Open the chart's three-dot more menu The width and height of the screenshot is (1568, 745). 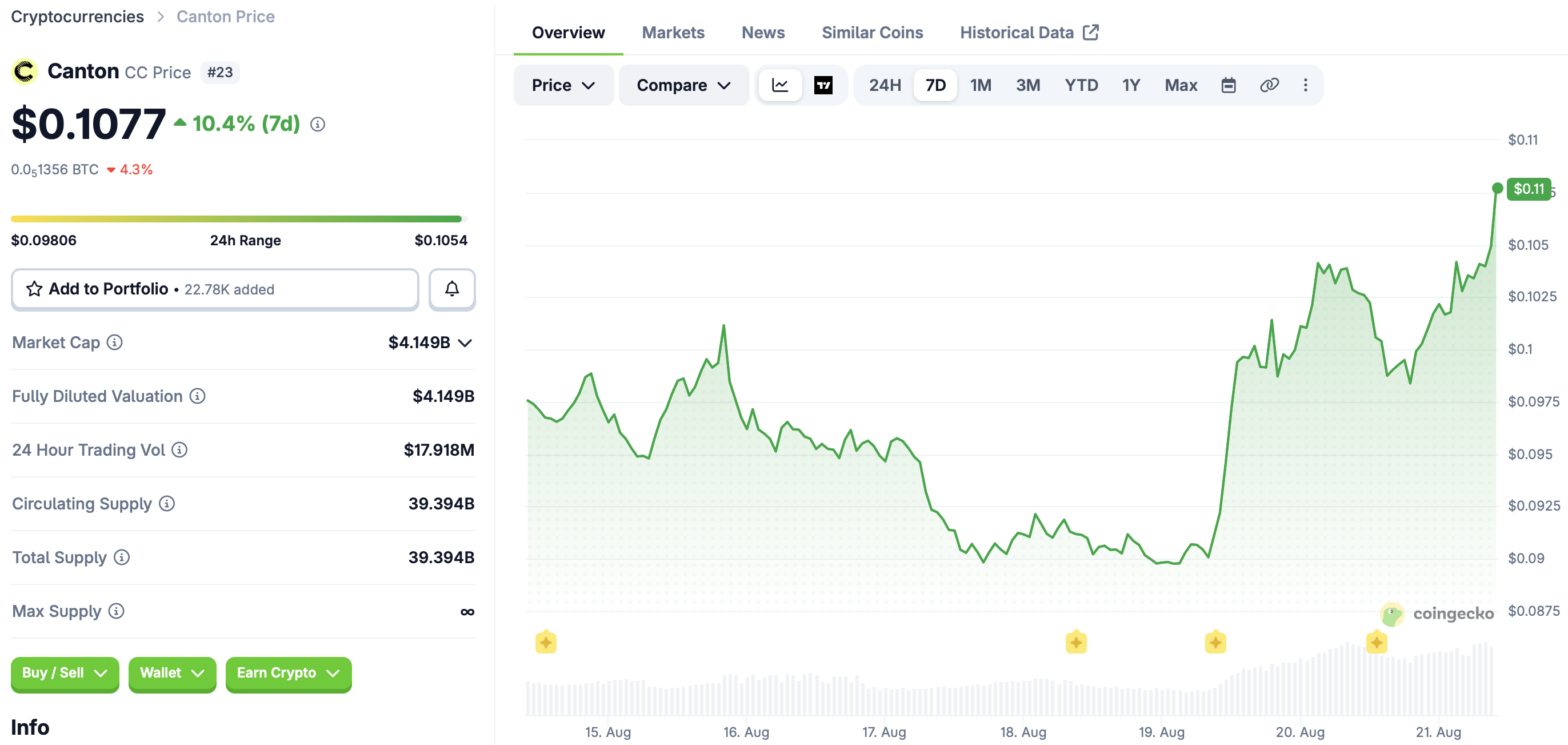[x=1305, y=85]
